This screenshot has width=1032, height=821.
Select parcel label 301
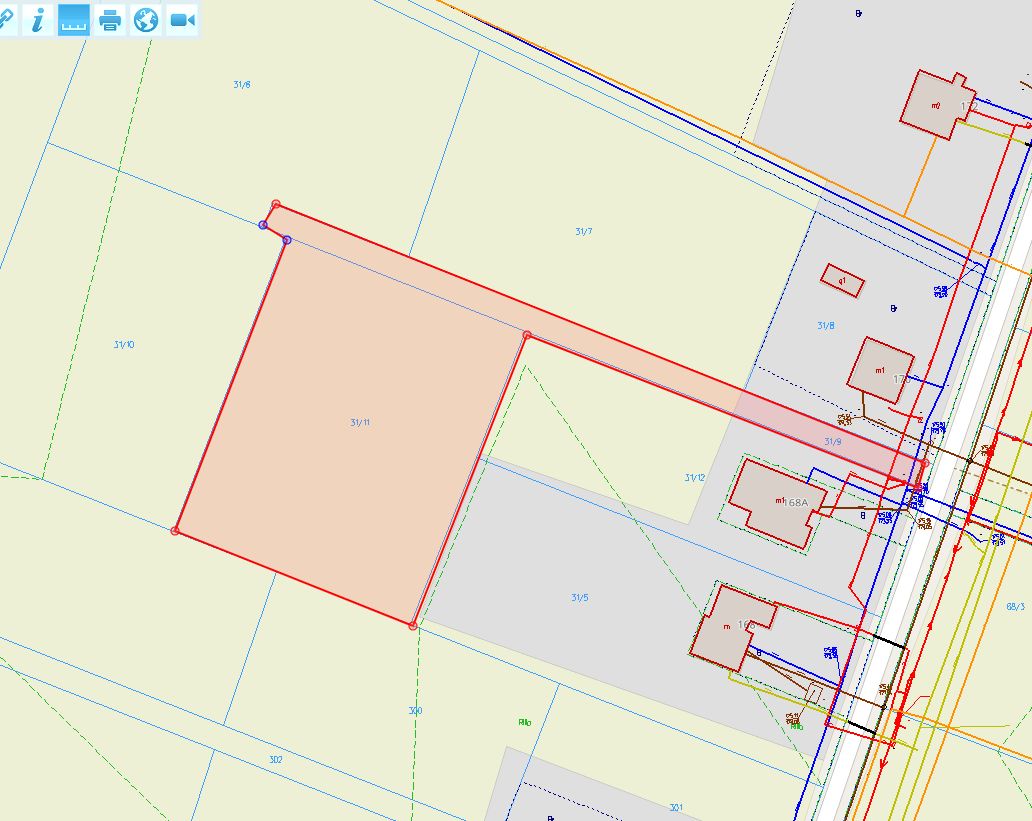point(676,807)
